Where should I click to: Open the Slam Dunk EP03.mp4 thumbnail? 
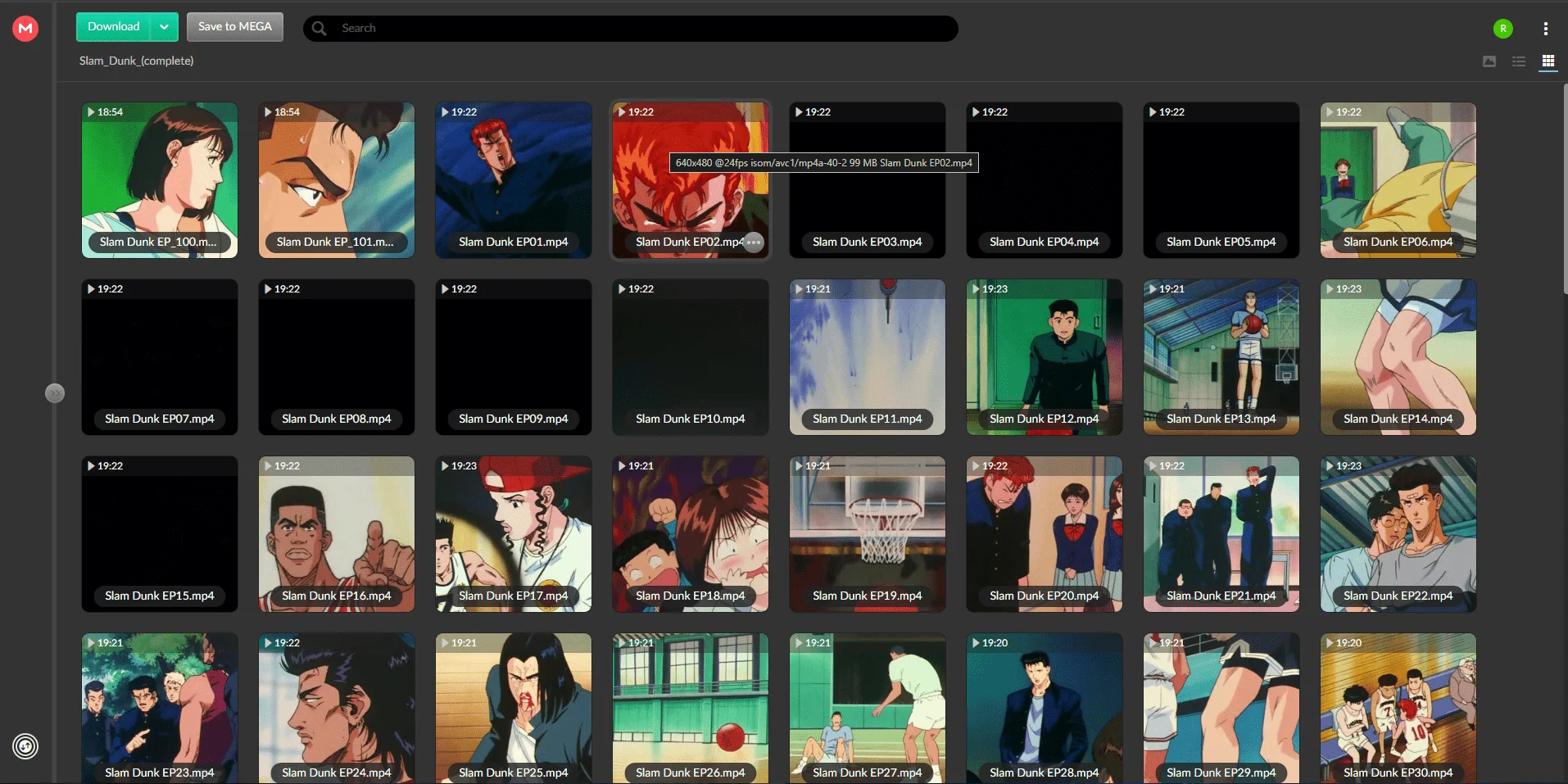[868, 180]
